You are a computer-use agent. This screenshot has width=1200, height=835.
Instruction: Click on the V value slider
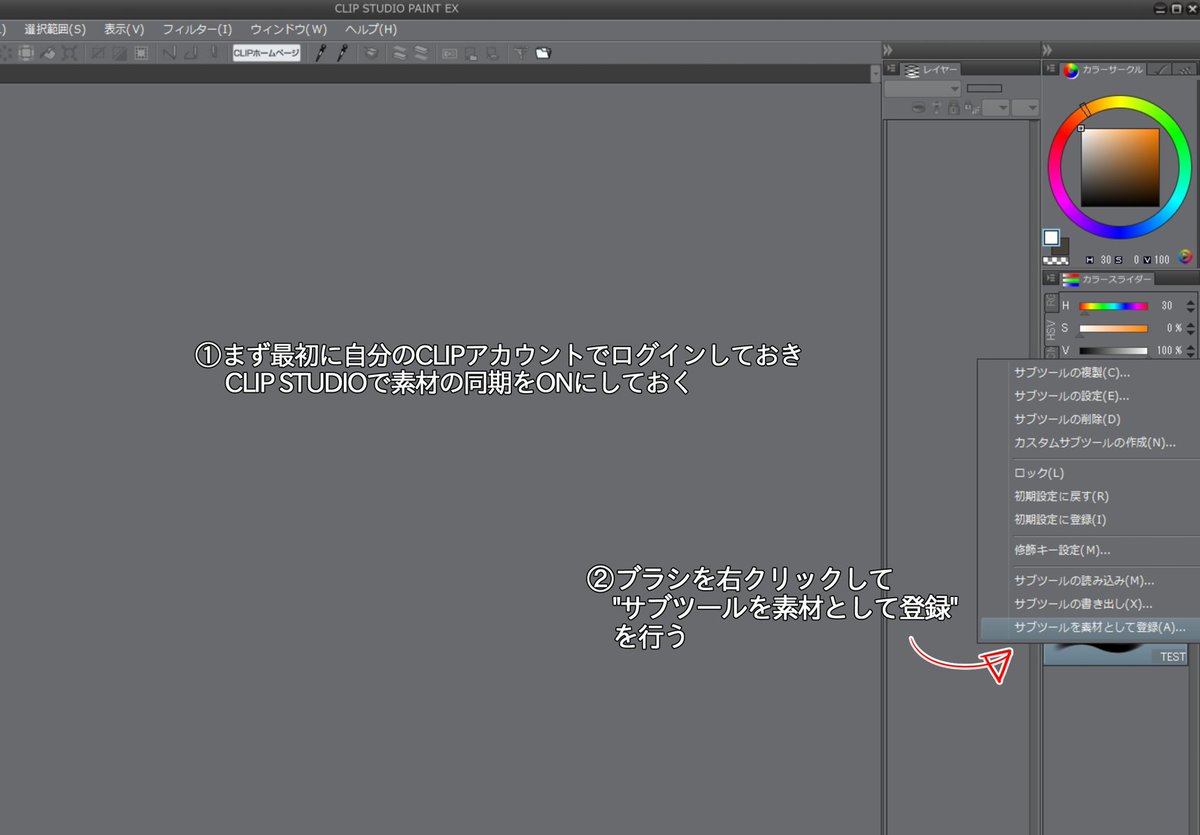pos(1114,350)
